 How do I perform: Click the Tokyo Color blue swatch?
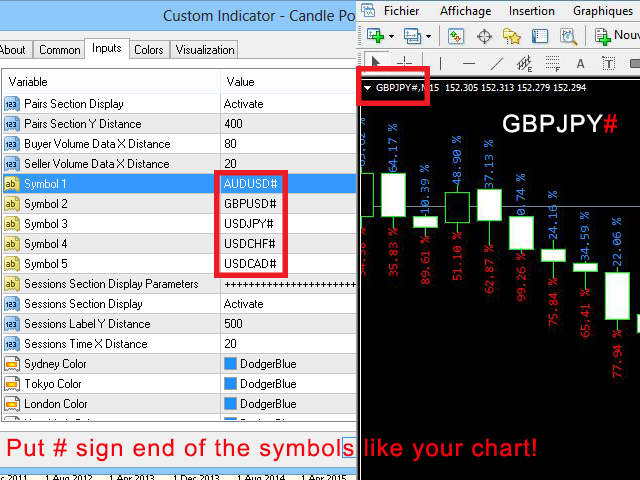click(x=231, y=384)
